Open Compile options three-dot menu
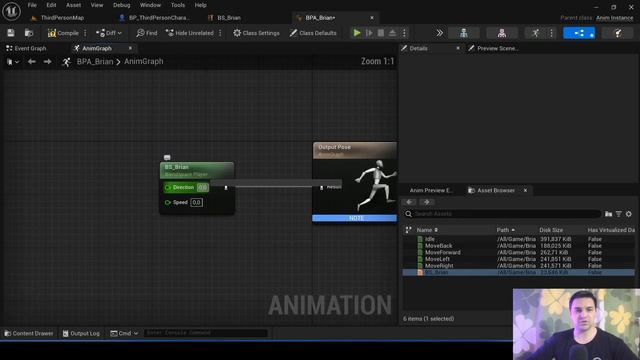This screenshot has height=360, width=640. 85,33
